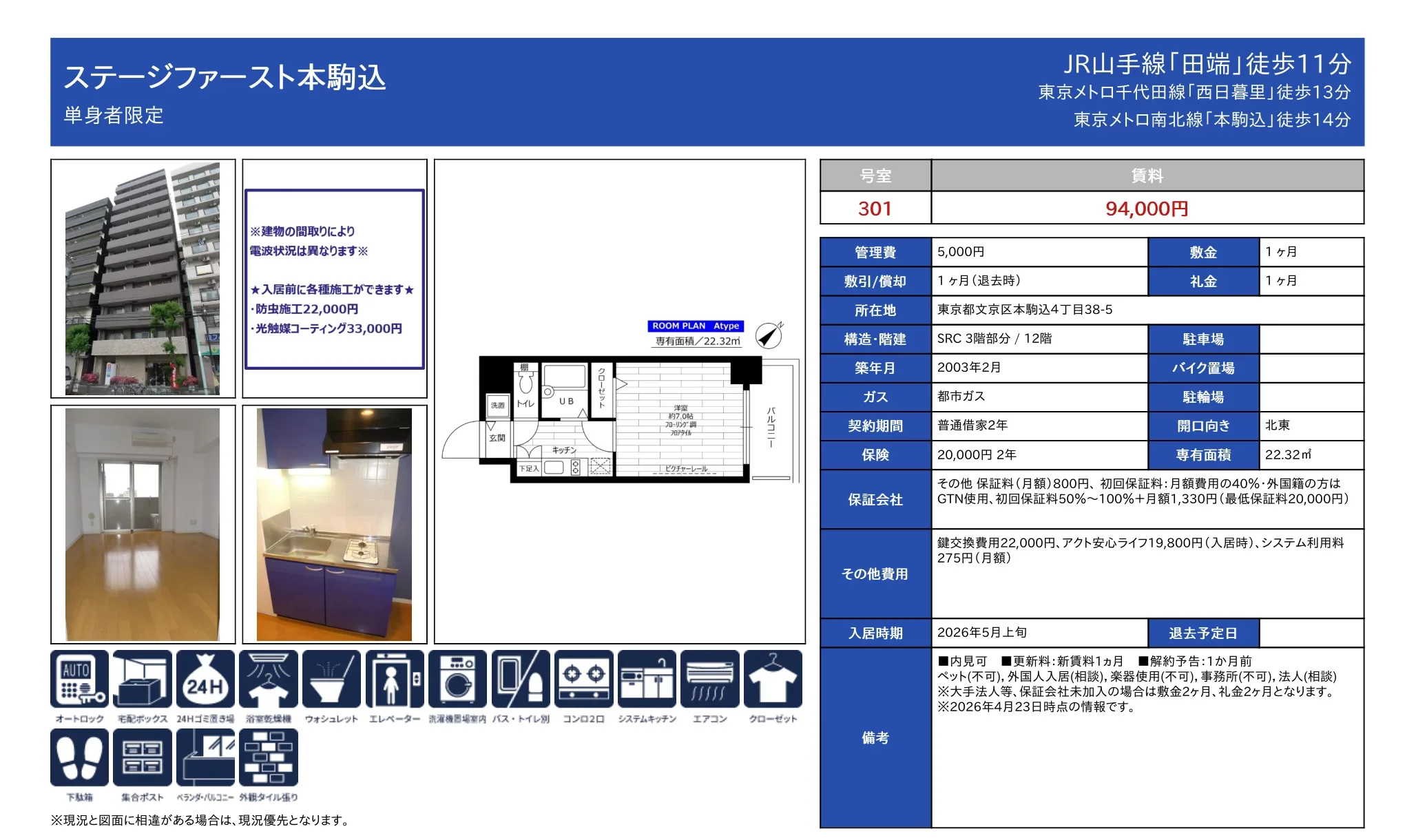
Task: Click the blue kitchen photo
Action: click(x=334, y=525)
